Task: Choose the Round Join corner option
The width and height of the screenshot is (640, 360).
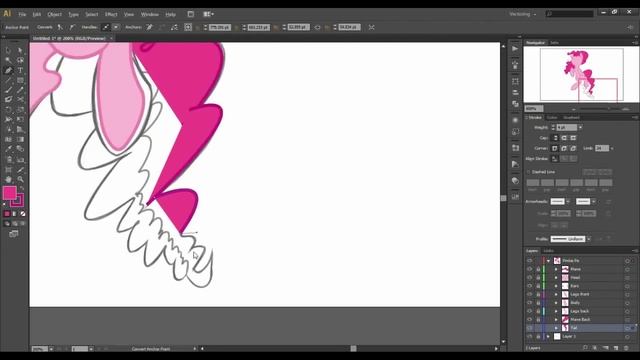Action: [x=564, y=148]
